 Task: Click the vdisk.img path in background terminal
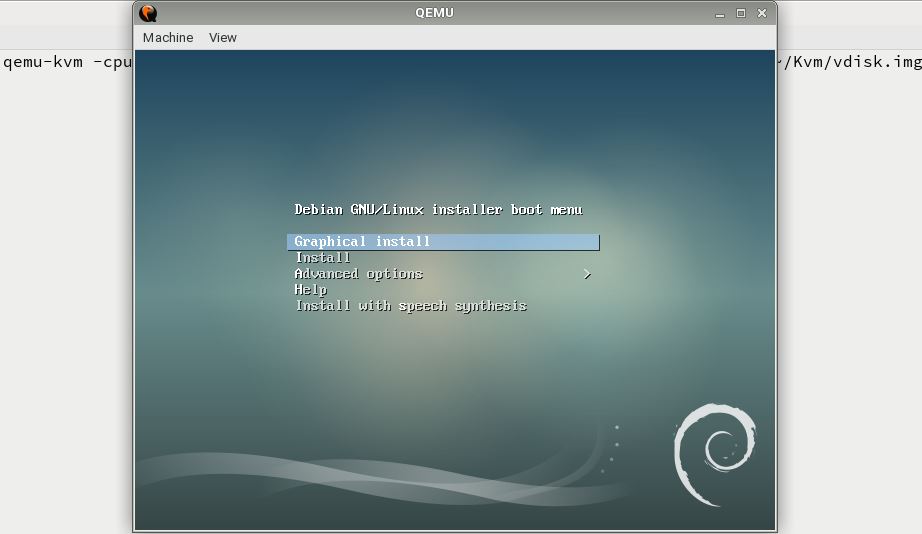coord(850,62)
